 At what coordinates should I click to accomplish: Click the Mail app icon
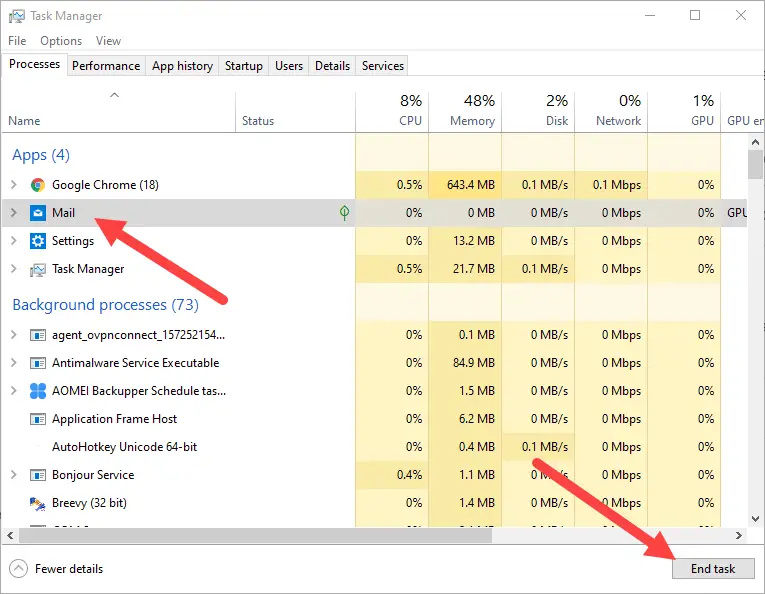point(38,213)
